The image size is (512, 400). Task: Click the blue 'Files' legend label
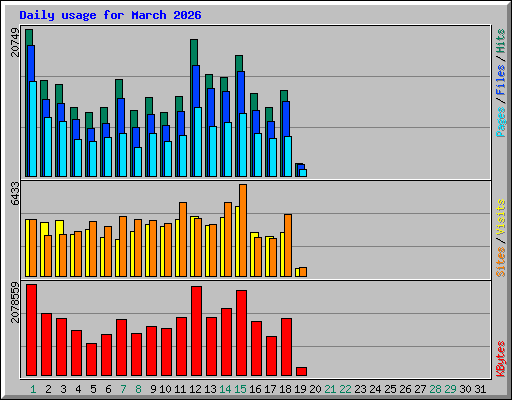(501, 80)
